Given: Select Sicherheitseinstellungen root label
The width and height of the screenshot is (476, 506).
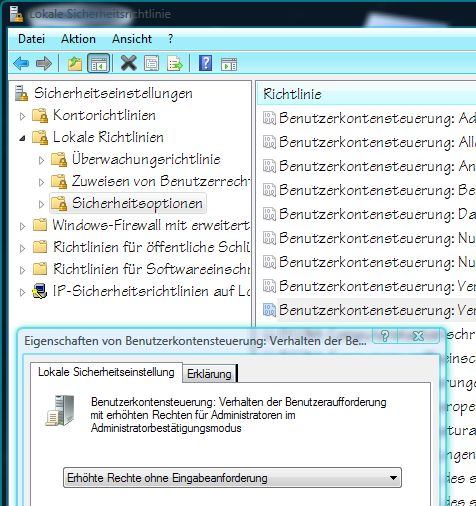Looking at the screenshot, I should 113,93.
